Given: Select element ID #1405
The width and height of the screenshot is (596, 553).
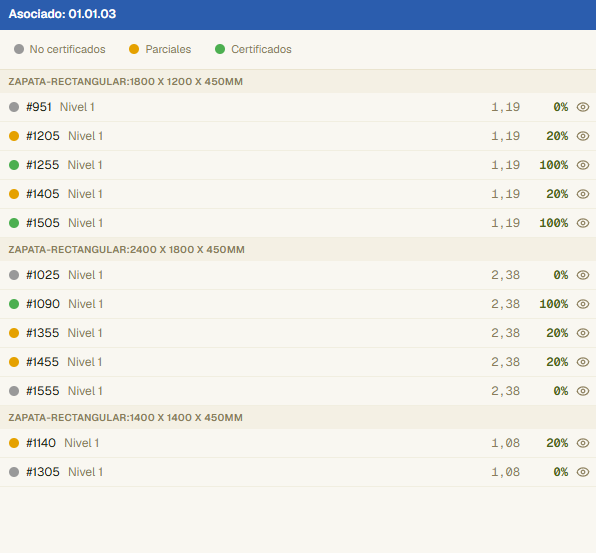Looking at the screenshot, I should 43,194.
